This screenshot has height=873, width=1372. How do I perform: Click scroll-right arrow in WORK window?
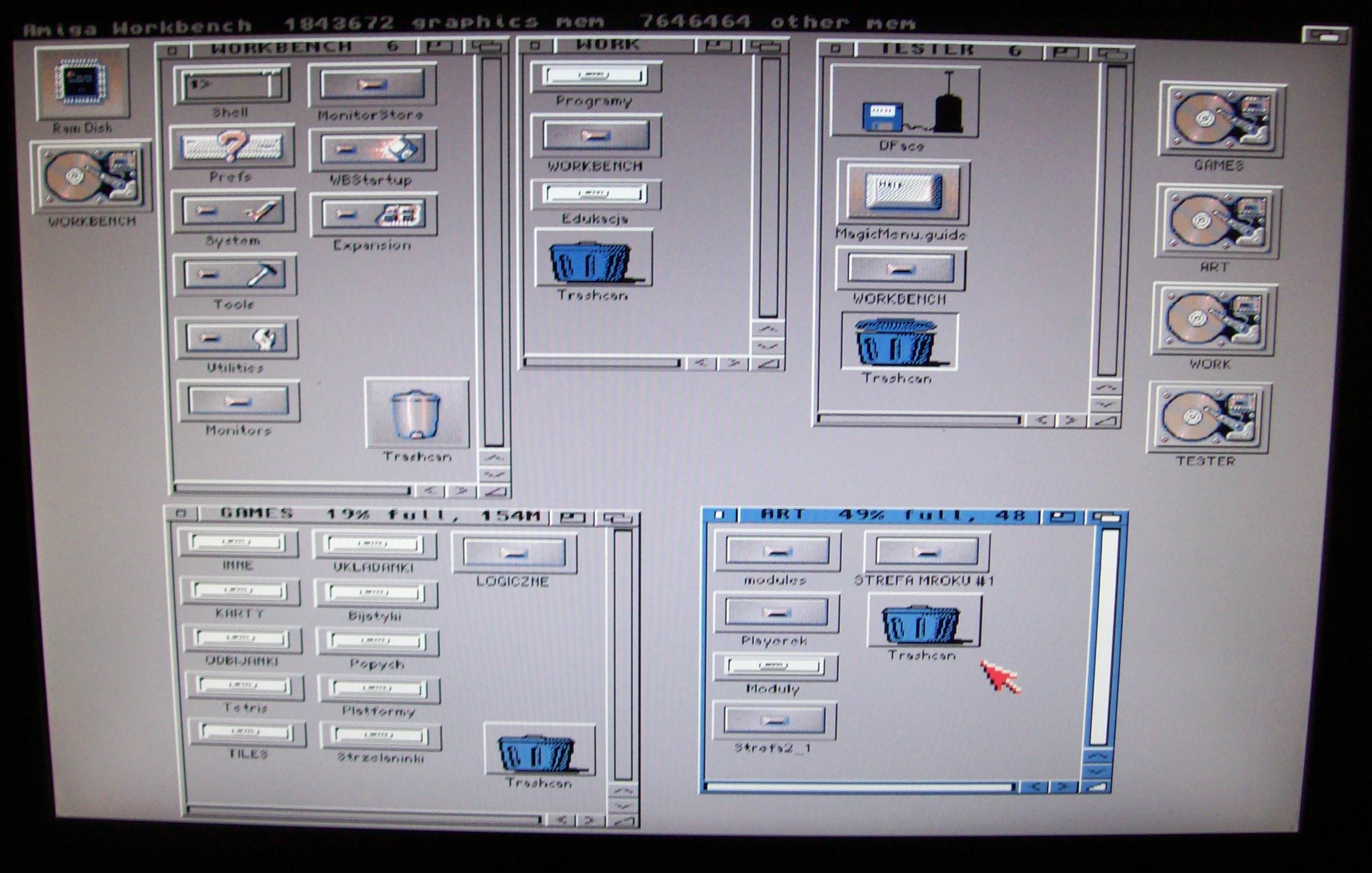point(734,363)
